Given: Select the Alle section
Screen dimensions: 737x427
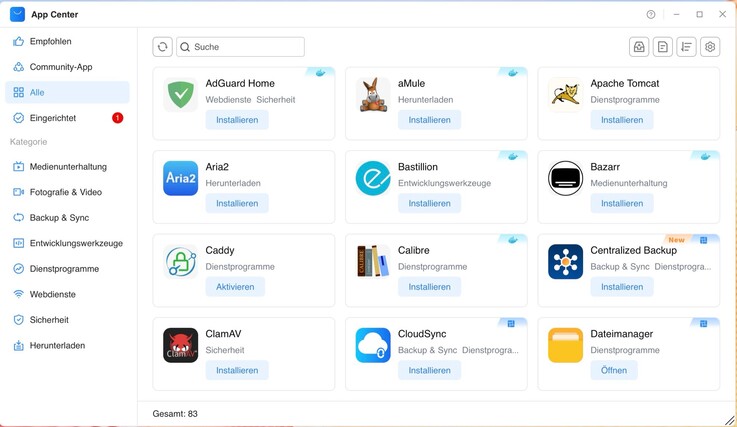Looking at the screenshot, I should [67, 92].
